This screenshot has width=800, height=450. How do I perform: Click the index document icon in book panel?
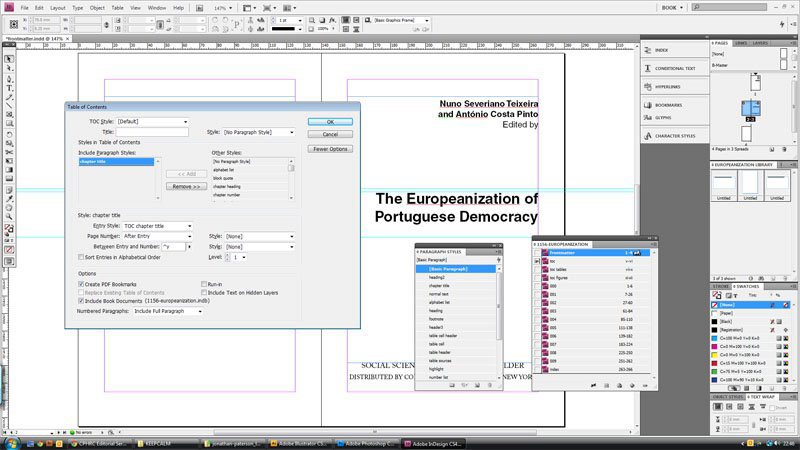tap(545, 369)
